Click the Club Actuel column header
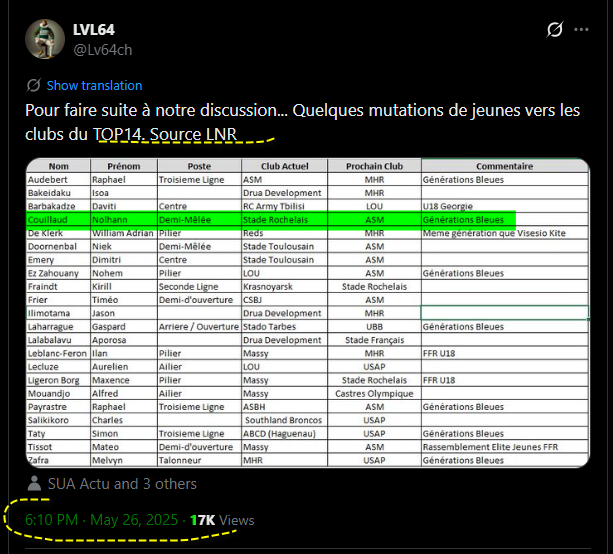The height and width of the screenshot is (554, 613). coord(285,166)
